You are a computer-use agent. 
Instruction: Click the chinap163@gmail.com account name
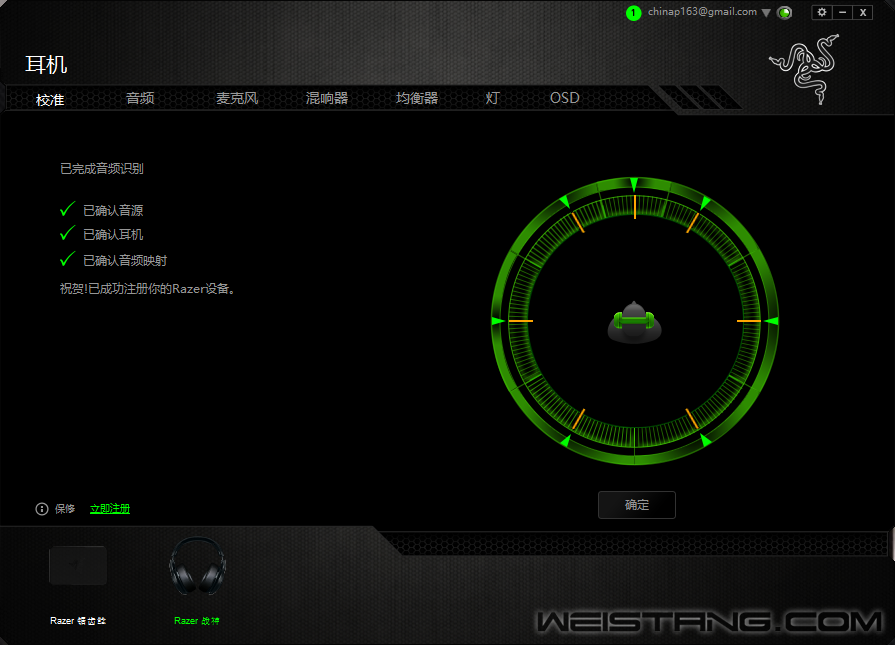[702, 12]
